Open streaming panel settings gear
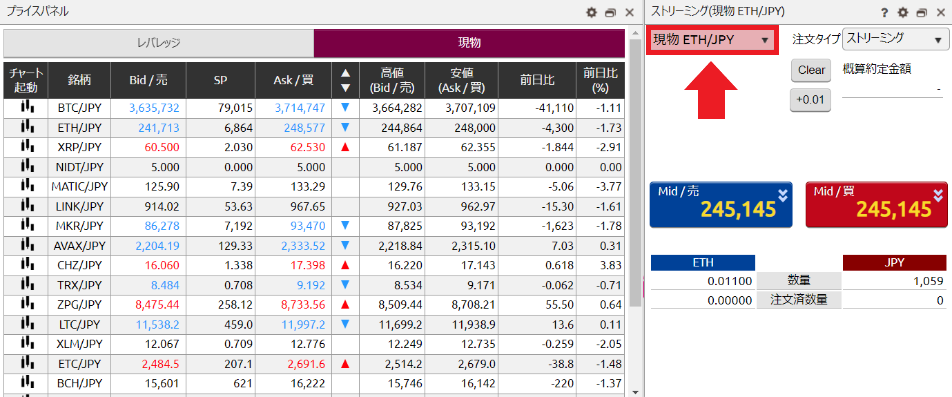Screen dimensions: 952x397 coord(903,12)
